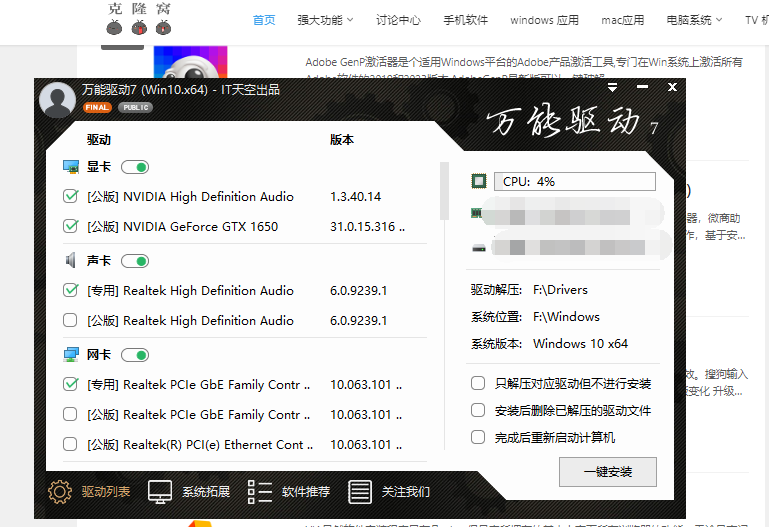Check [公版] Realtek High Definition Audio

70,320
